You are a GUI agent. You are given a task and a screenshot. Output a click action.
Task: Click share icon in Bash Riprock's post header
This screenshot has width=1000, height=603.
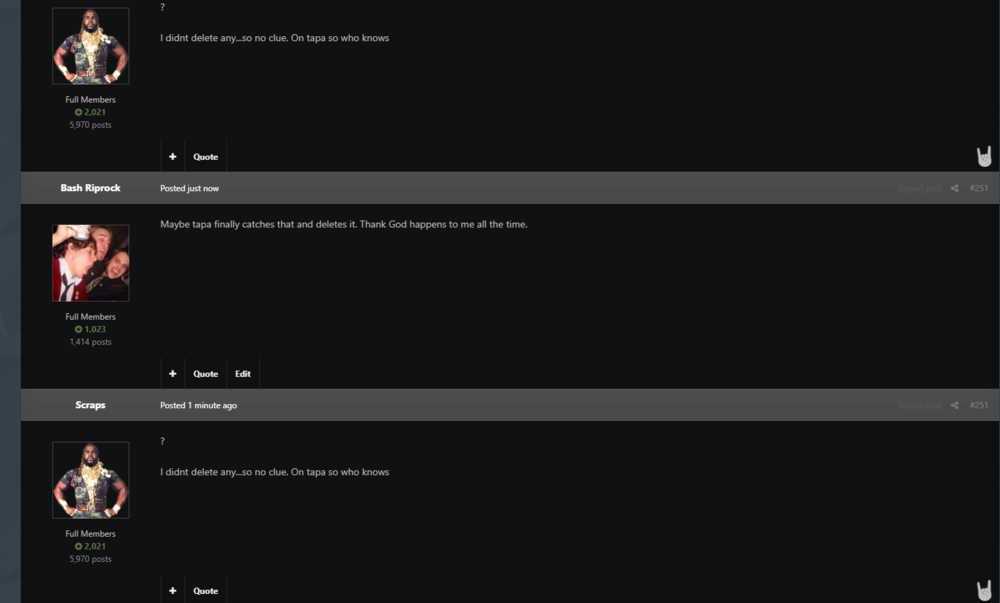pyautogui.click(x=954, y=188)
